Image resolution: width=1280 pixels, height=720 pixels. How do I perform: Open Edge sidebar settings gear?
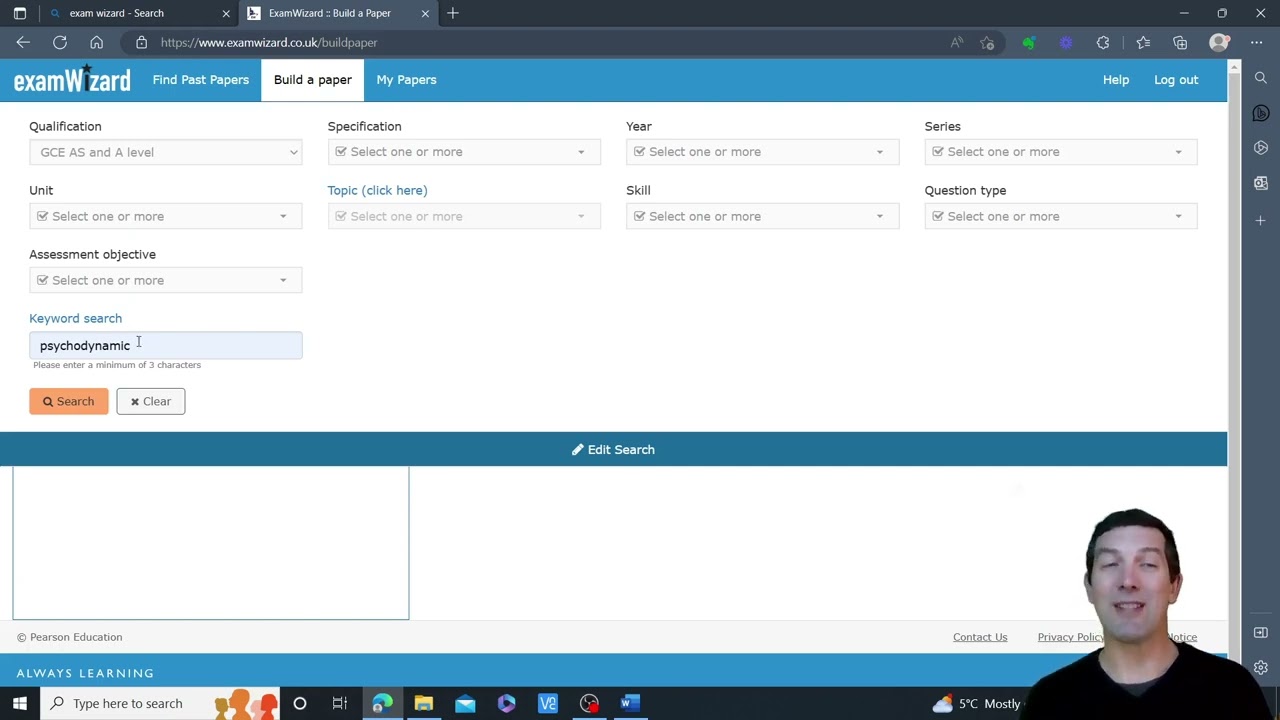click(1261, 668)
